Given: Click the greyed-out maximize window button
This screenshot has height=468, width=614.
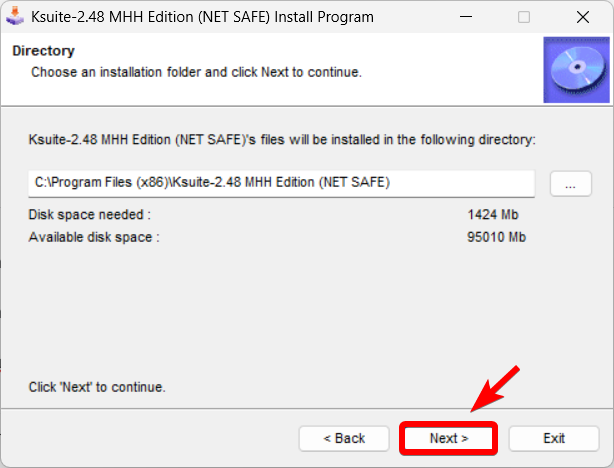Looking at the screenshot, I should [524, 17].
